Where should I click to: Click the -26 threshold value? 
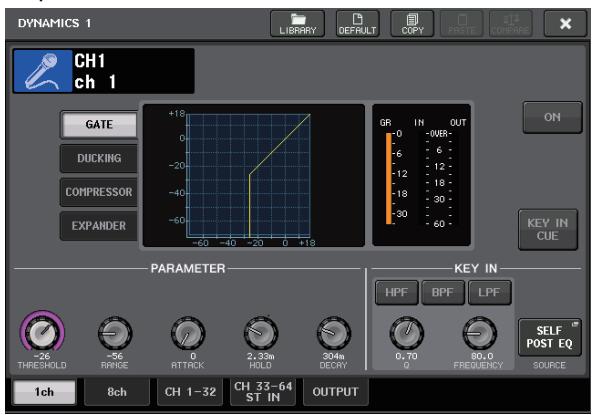(x=42, y=356)
